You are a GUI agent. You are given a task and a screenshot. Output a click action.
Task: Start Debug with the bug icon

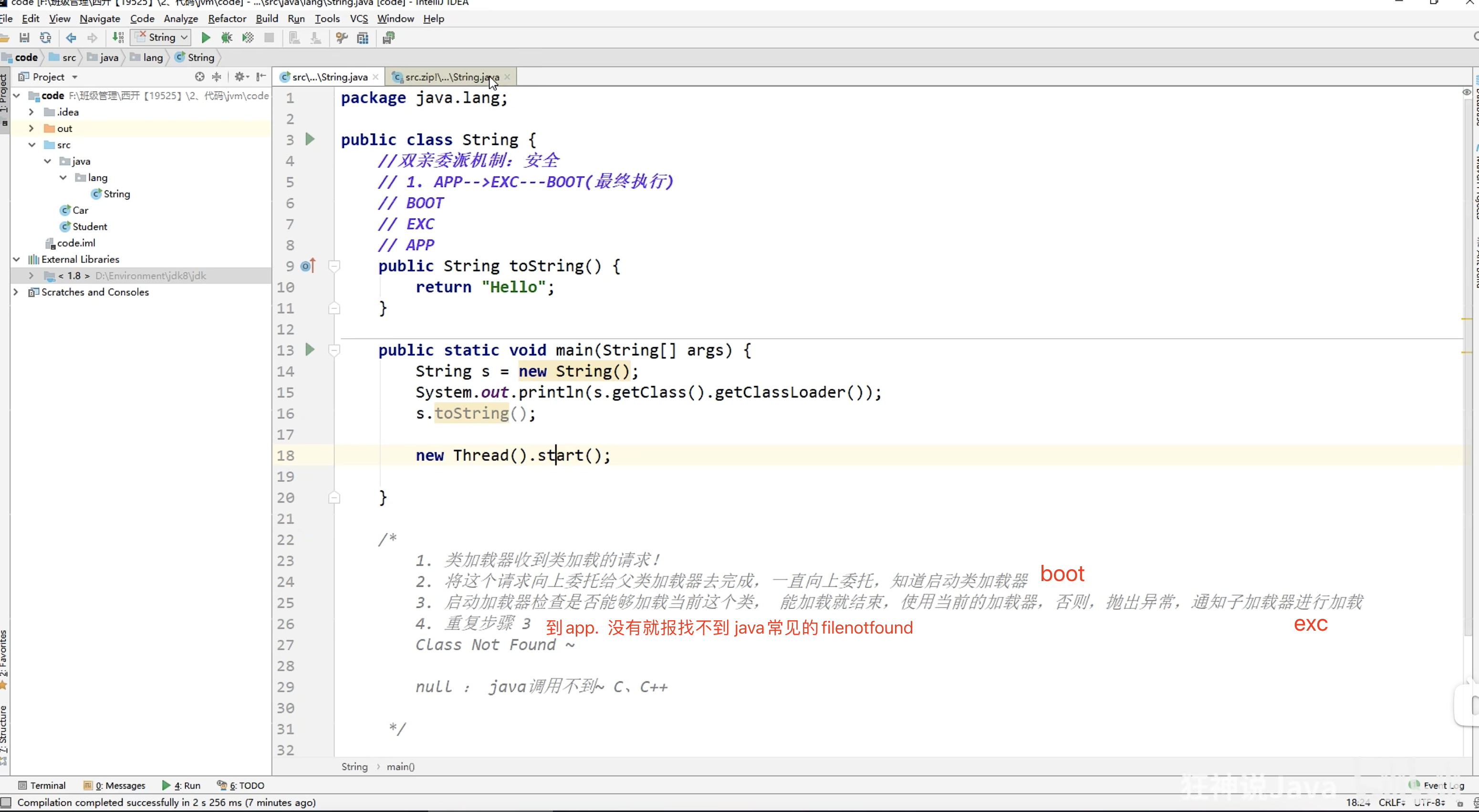[x=227, y=38]
